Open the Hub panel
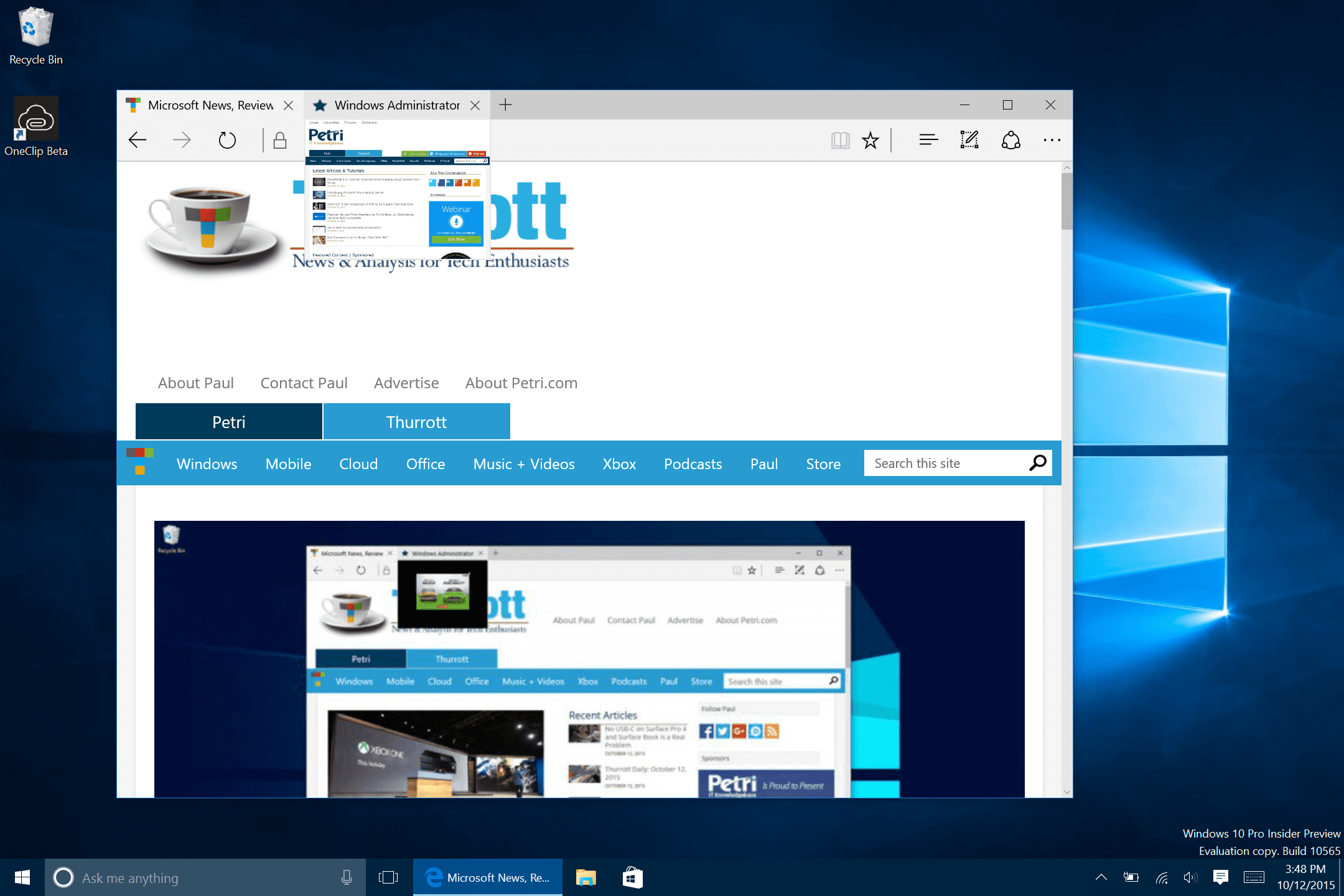Image resolution: width=1344 pixels, height=896 pixels. pos(928,140)
